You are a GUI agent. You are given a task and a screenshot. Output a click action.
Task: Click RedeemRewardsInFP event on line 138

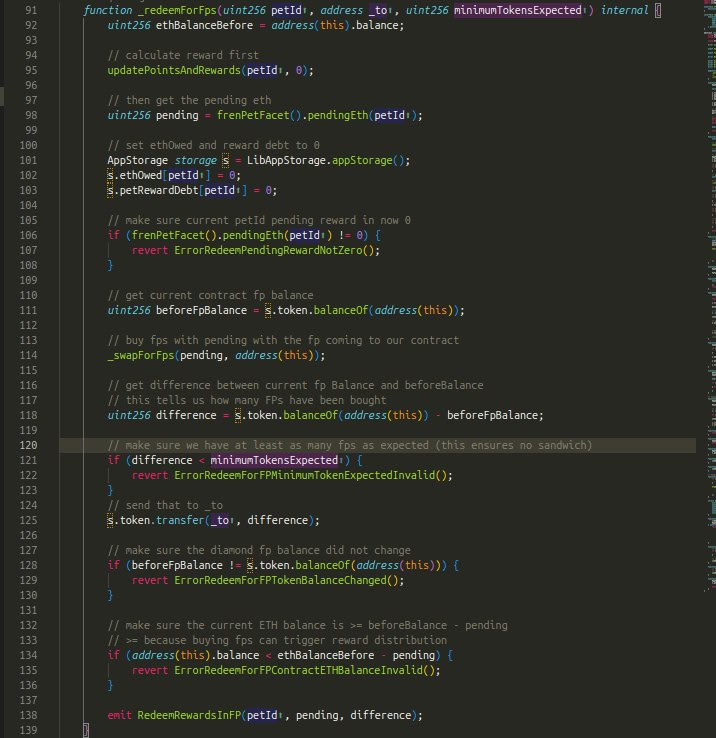coord(189,715)
